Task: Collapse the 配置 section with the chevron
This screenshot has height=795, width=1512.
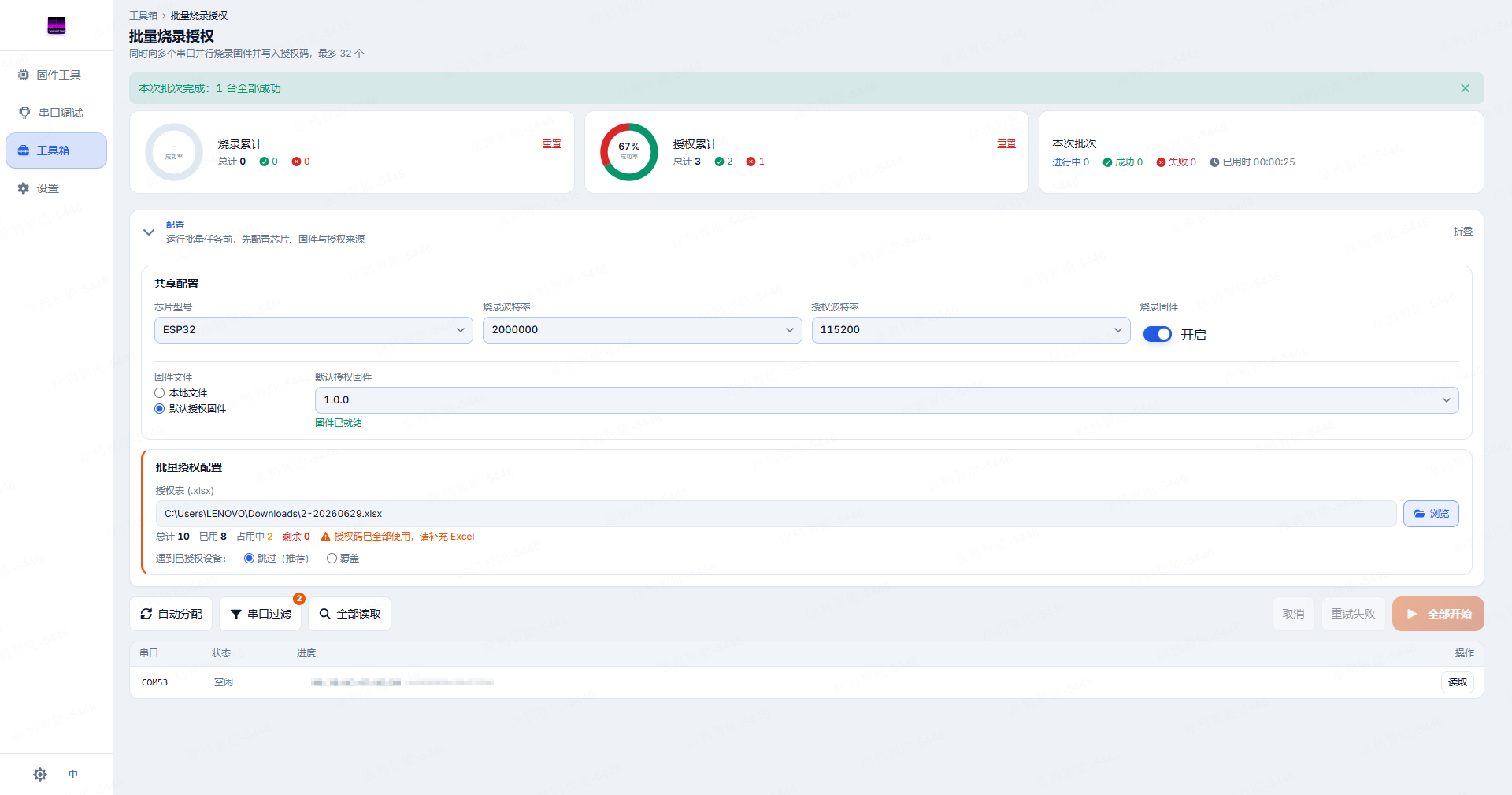Action: [x=149, y=232]
